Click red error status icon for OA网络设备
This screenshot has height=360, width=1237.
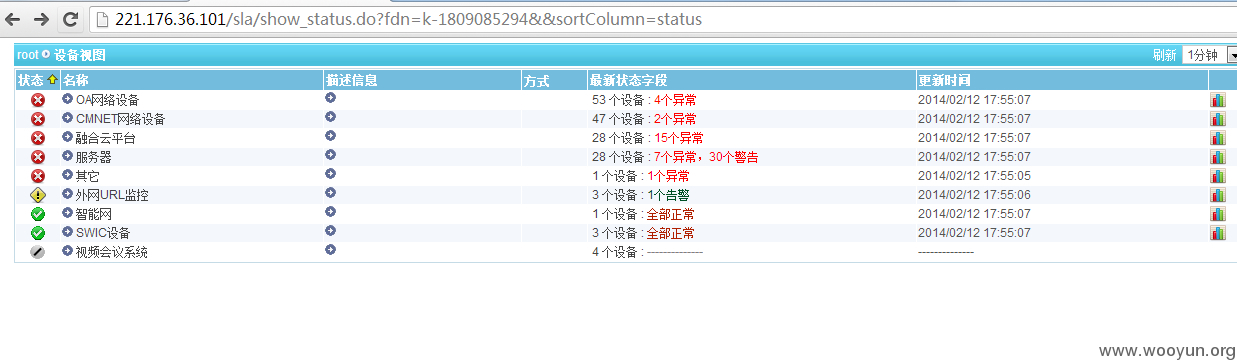[38, 99]
